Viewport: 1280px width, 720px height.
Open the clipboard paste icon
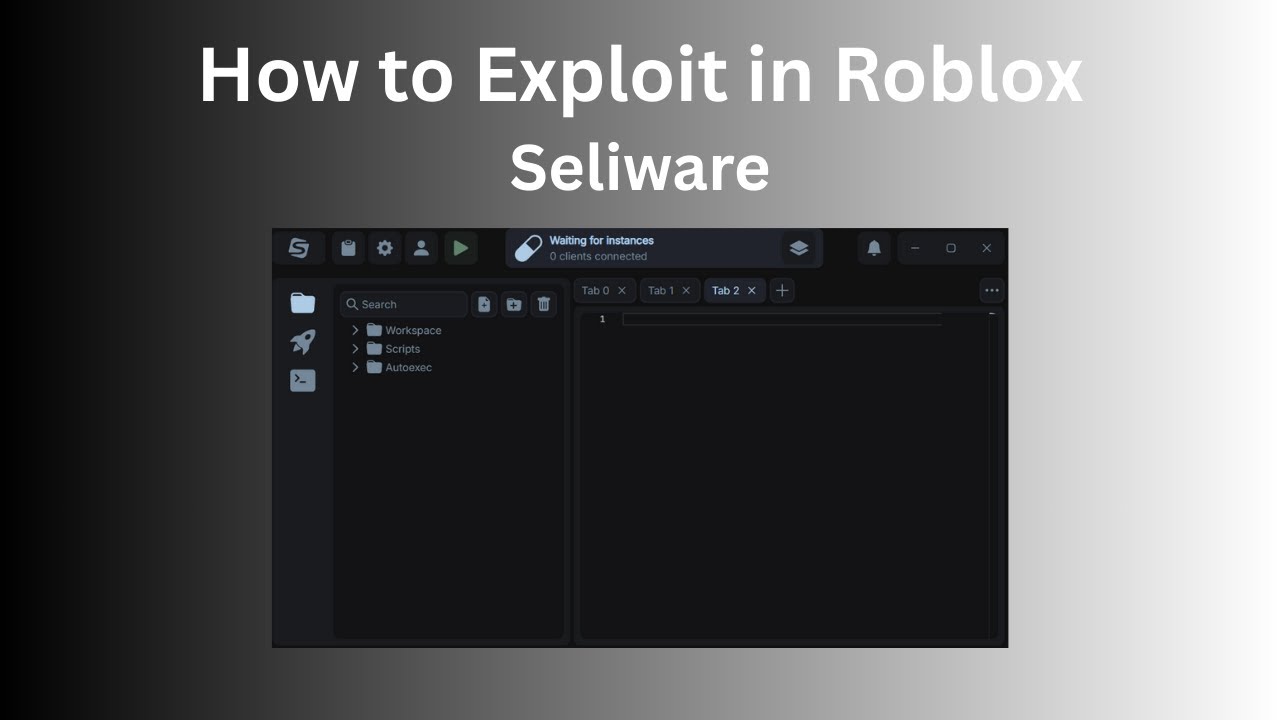[x=348, y=248]
